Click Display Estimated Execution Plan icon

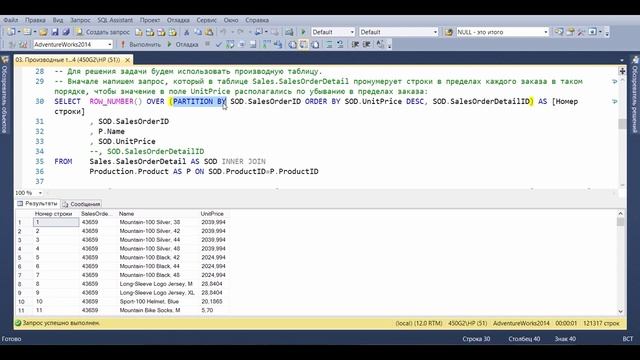tap(230, 44)
